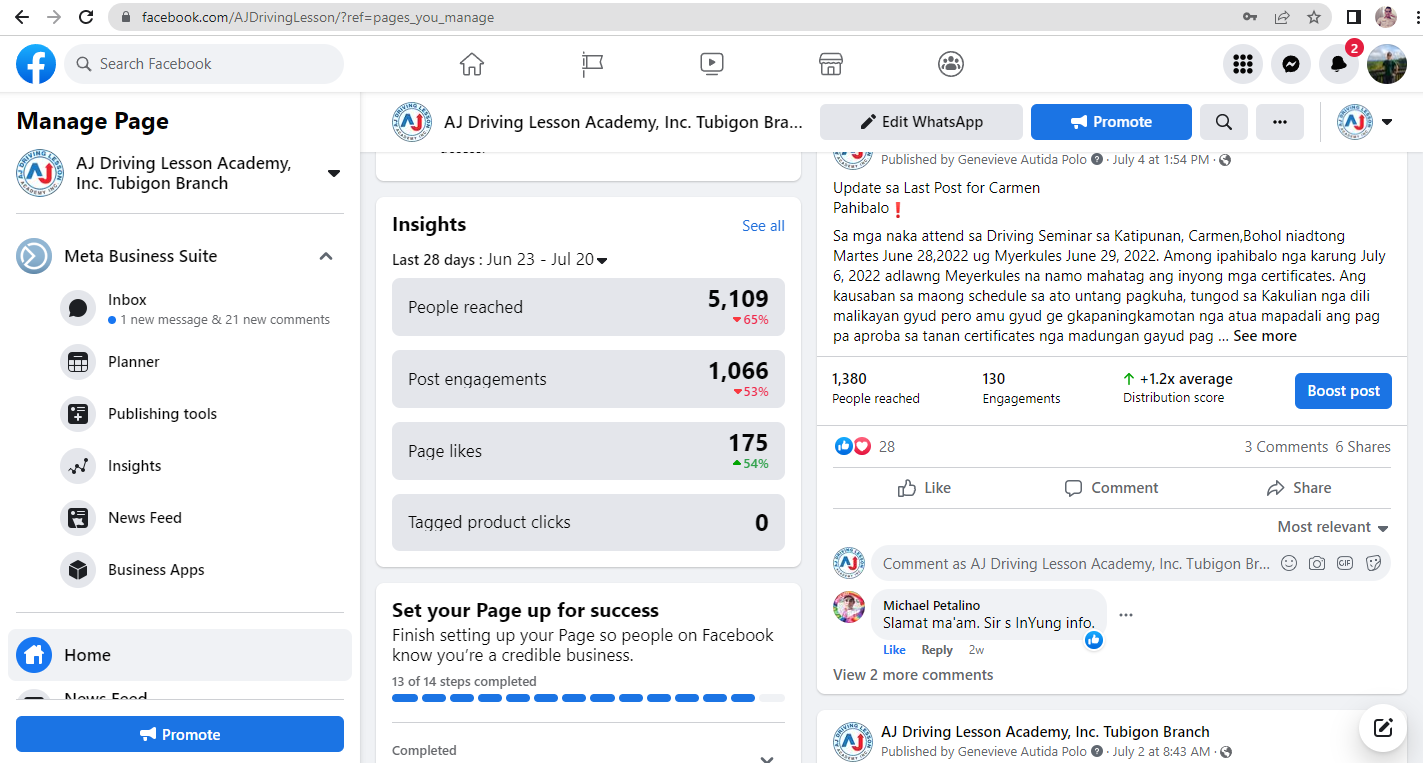Screen dimensions: 1423x763
Task: Click the account profile picture on Facebook bar
Action: 1387,64
